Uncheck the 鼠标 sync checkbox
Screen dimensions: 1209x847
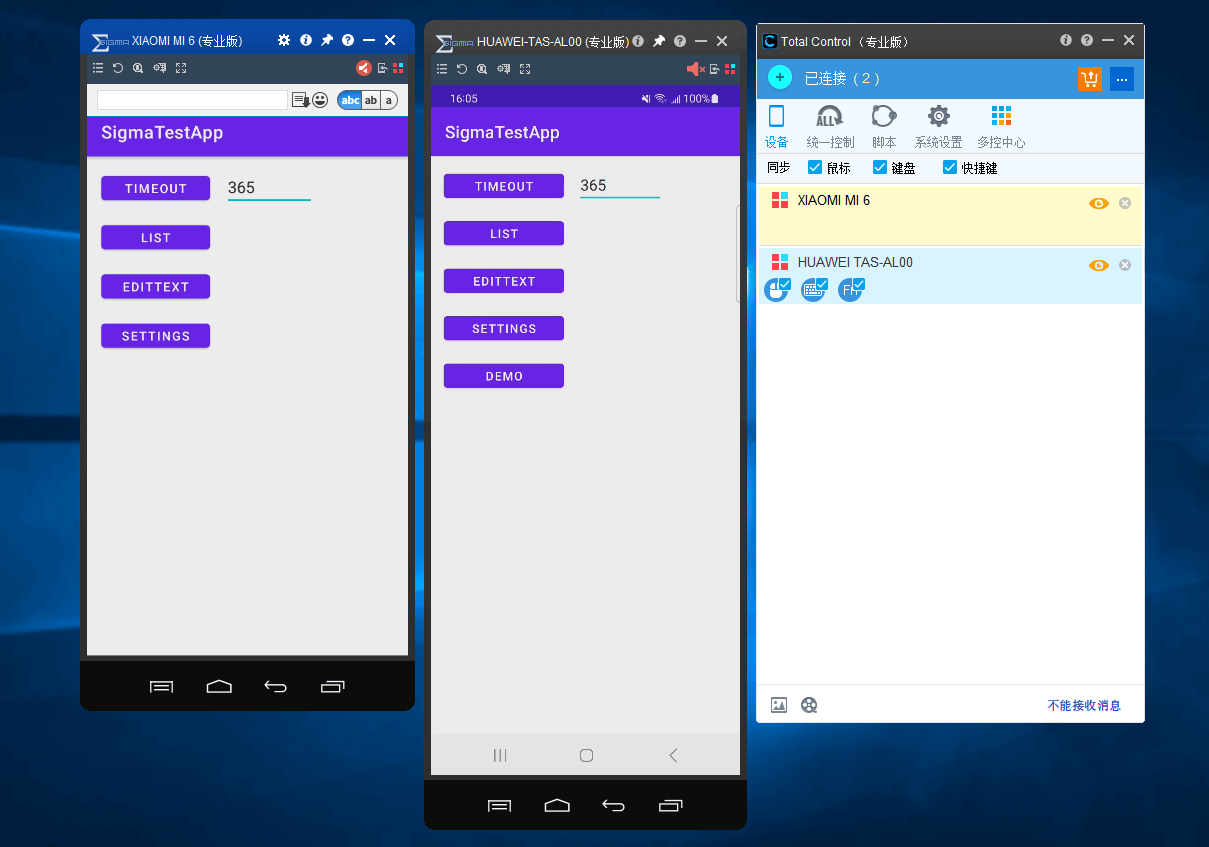click(815, 167)
